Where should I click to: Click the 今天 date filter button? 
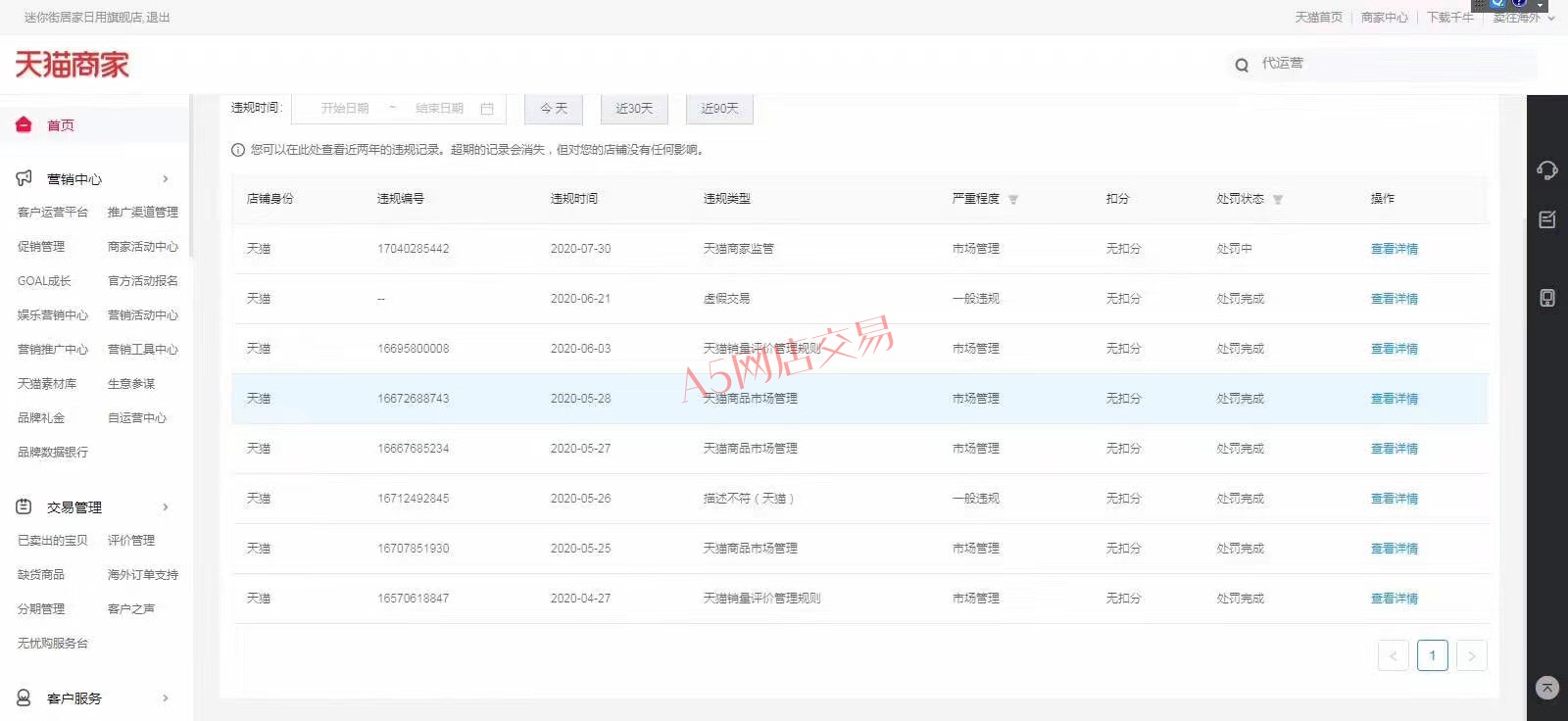tap(554, 109)
